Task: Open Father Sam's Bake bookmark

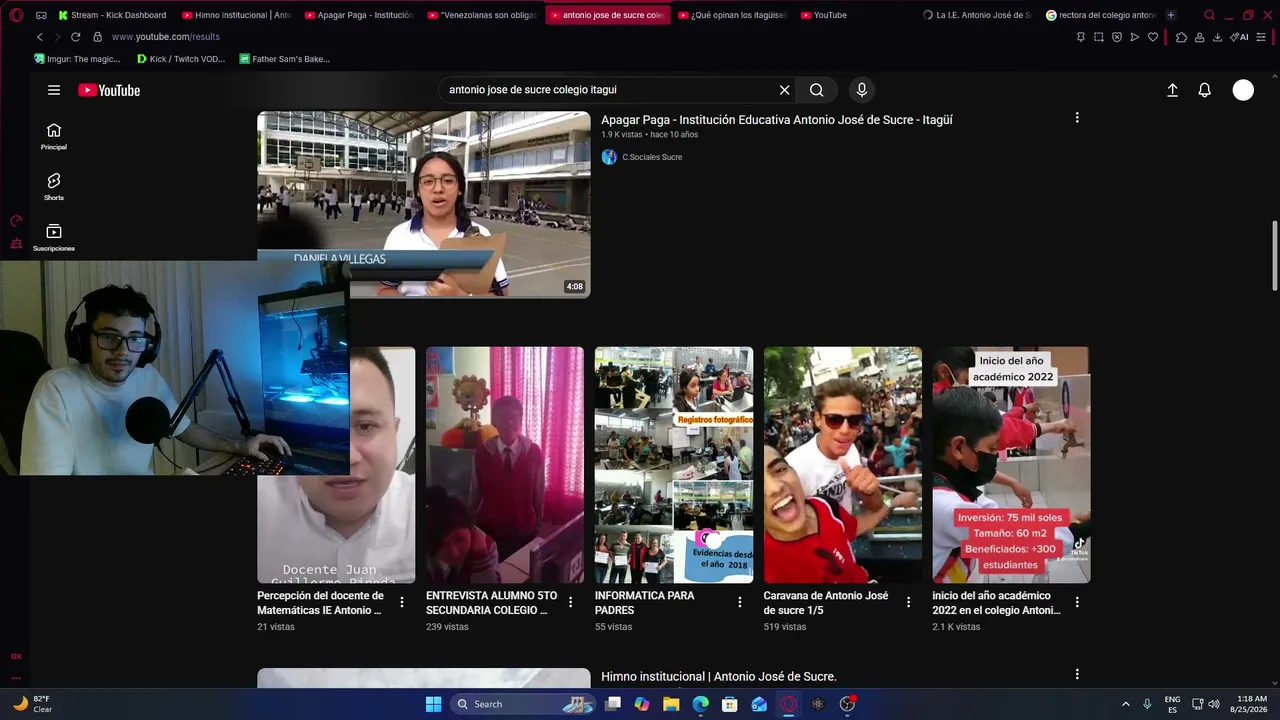Action: click(284, 59)
